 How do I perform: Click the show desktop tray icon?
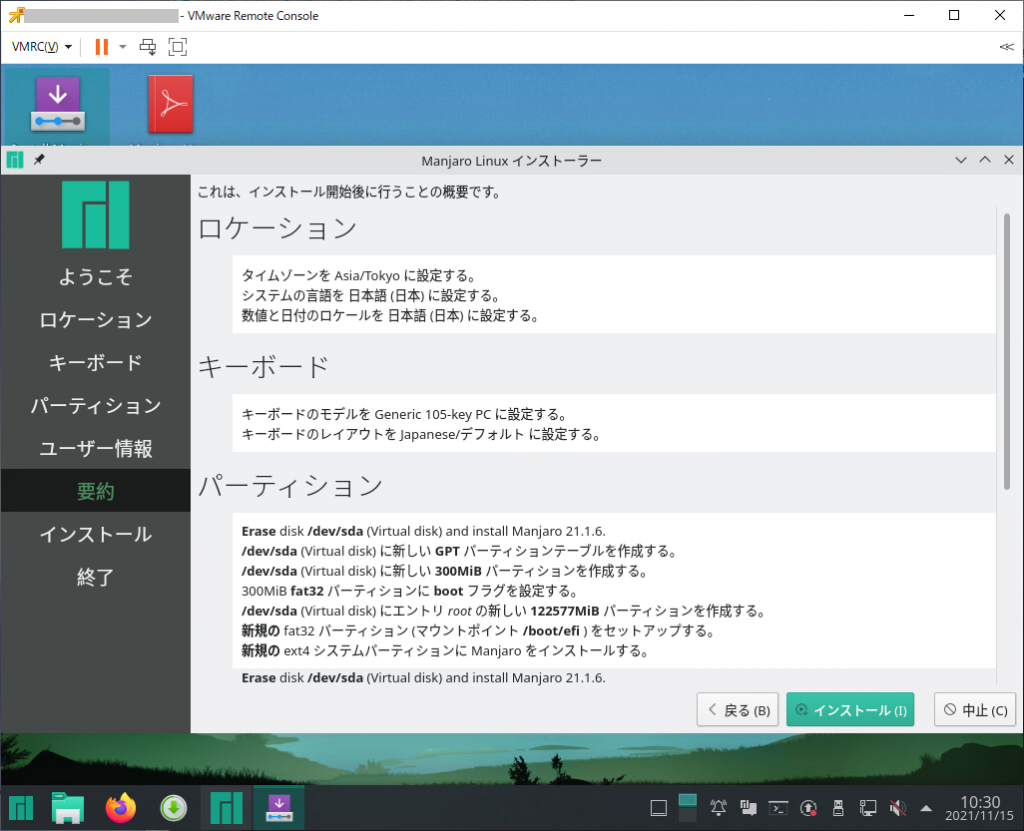[659, 809]
